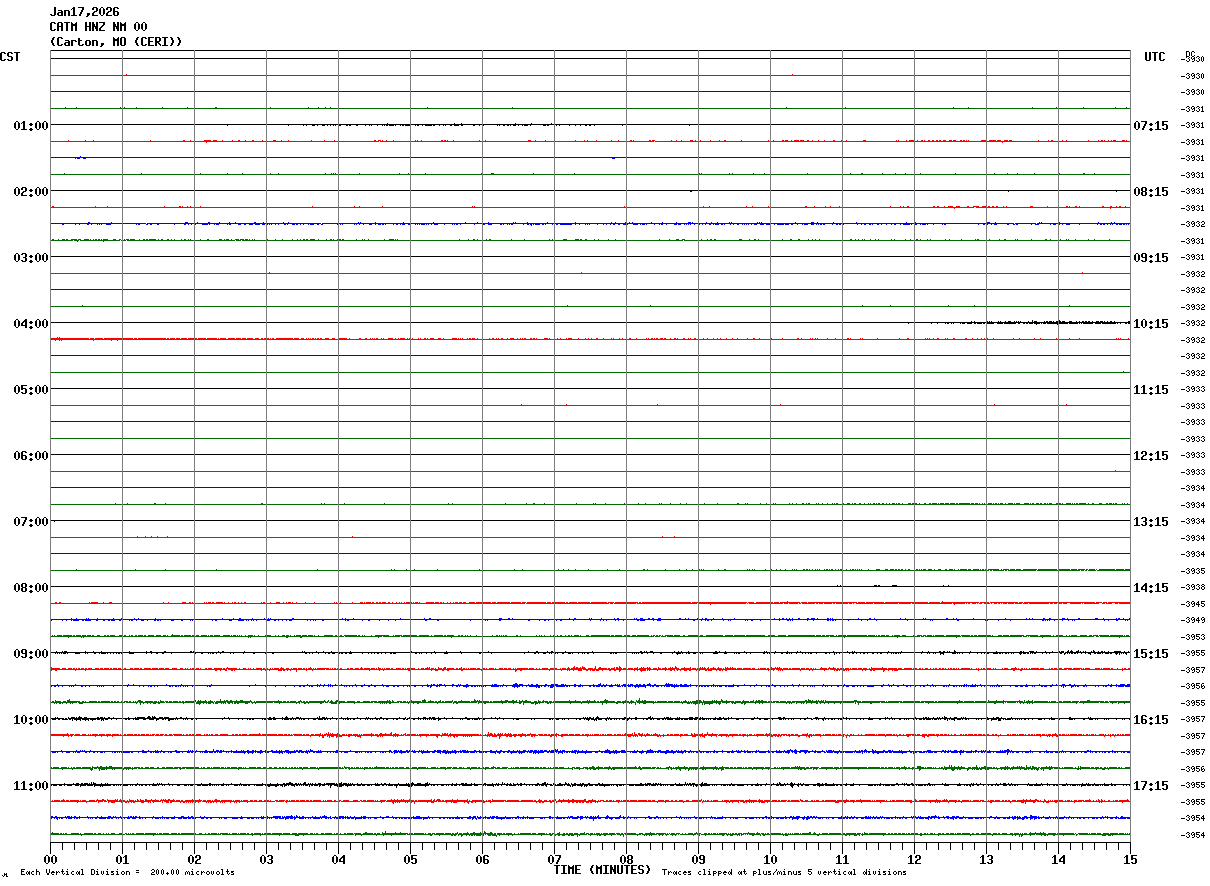Click minute mark "00" on the time axis
The height and width of the screenshot is (886, 1210).
50,859
